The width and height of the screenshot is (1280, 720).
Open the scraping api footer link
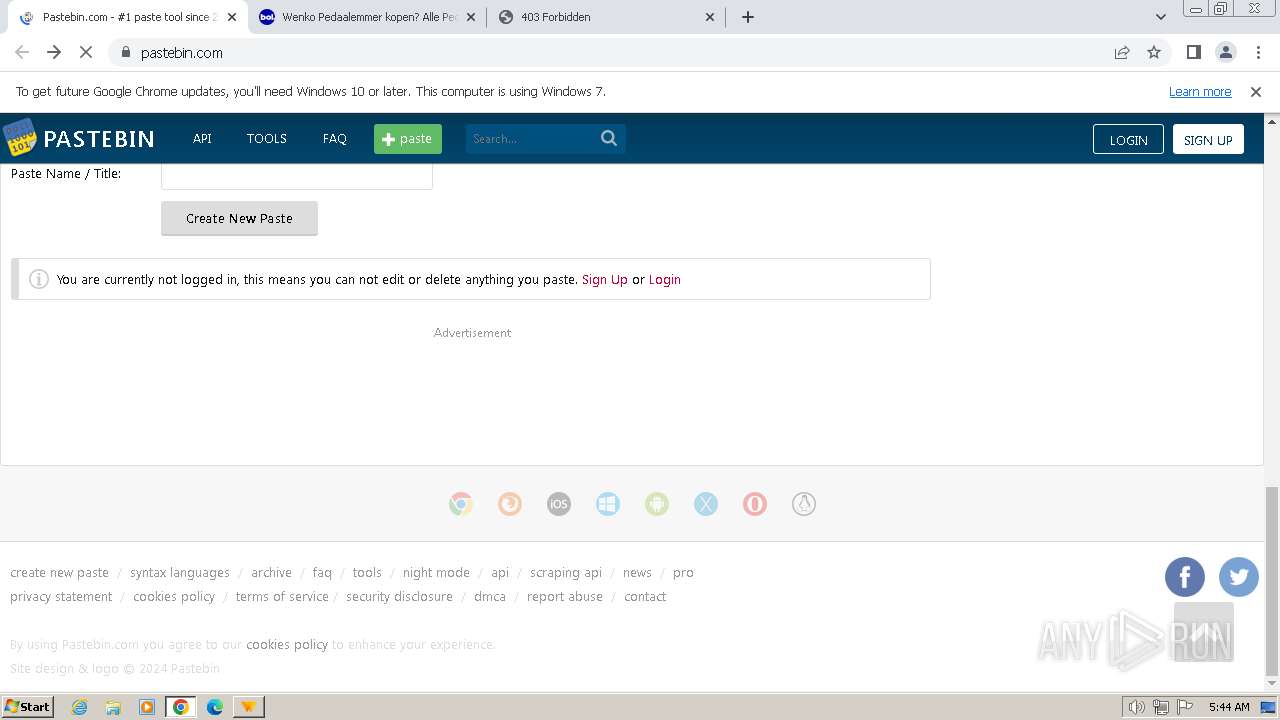point(566,573)
